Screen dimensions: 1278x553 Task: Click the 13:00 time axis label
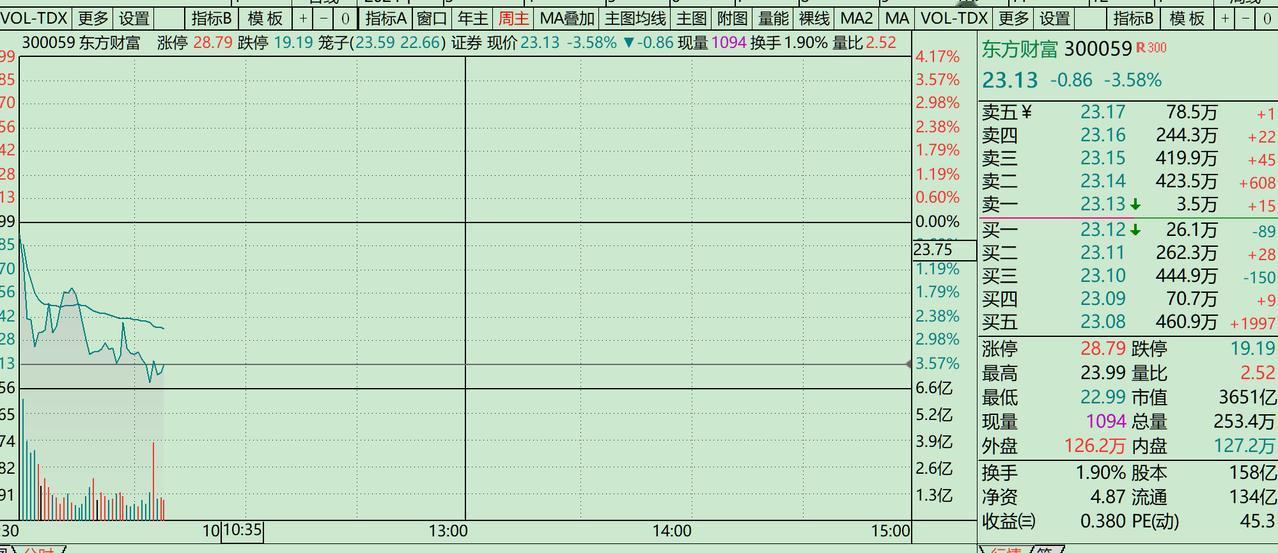447,531
